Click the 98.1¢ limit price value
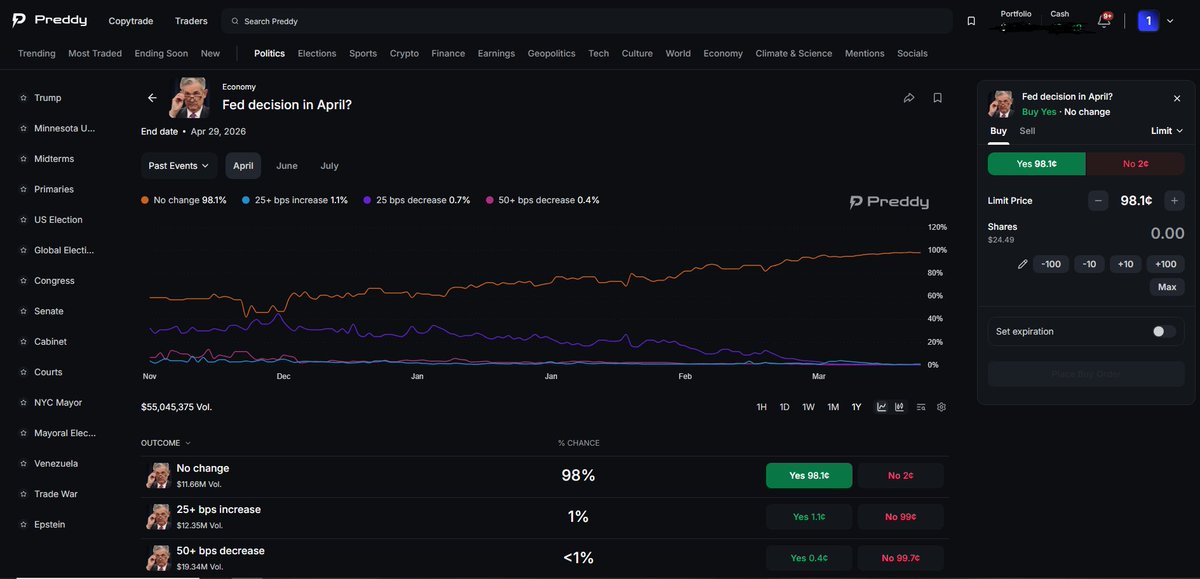This screenshot has height=579, width=1200. [1136, 200]
